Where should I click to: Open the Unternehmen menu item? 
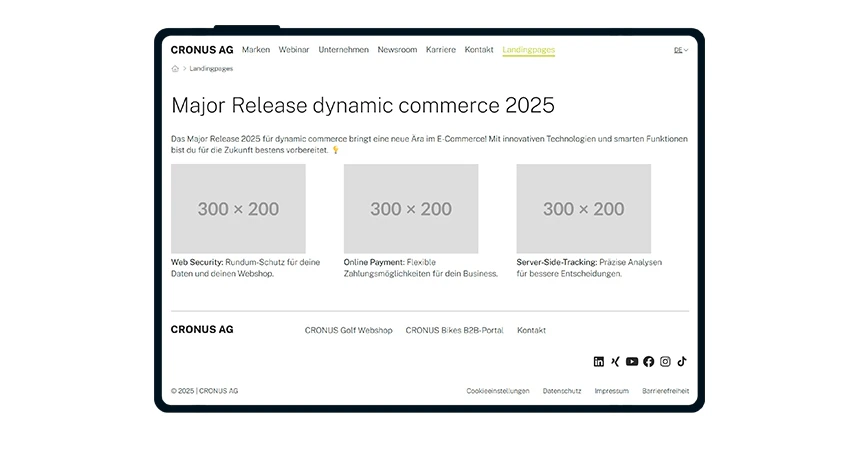tap(344, 49)
